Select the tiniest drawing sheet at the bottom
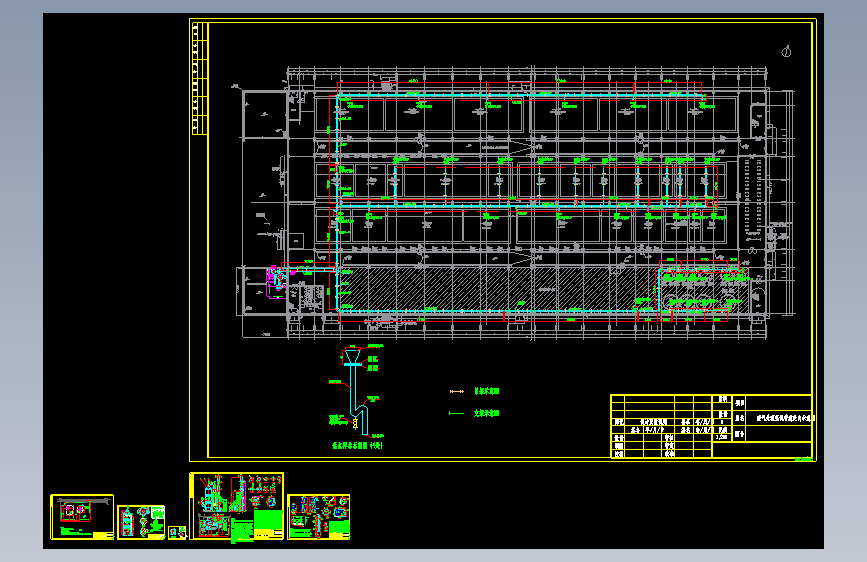Viewport: 867px width, 562px height. 177,533
